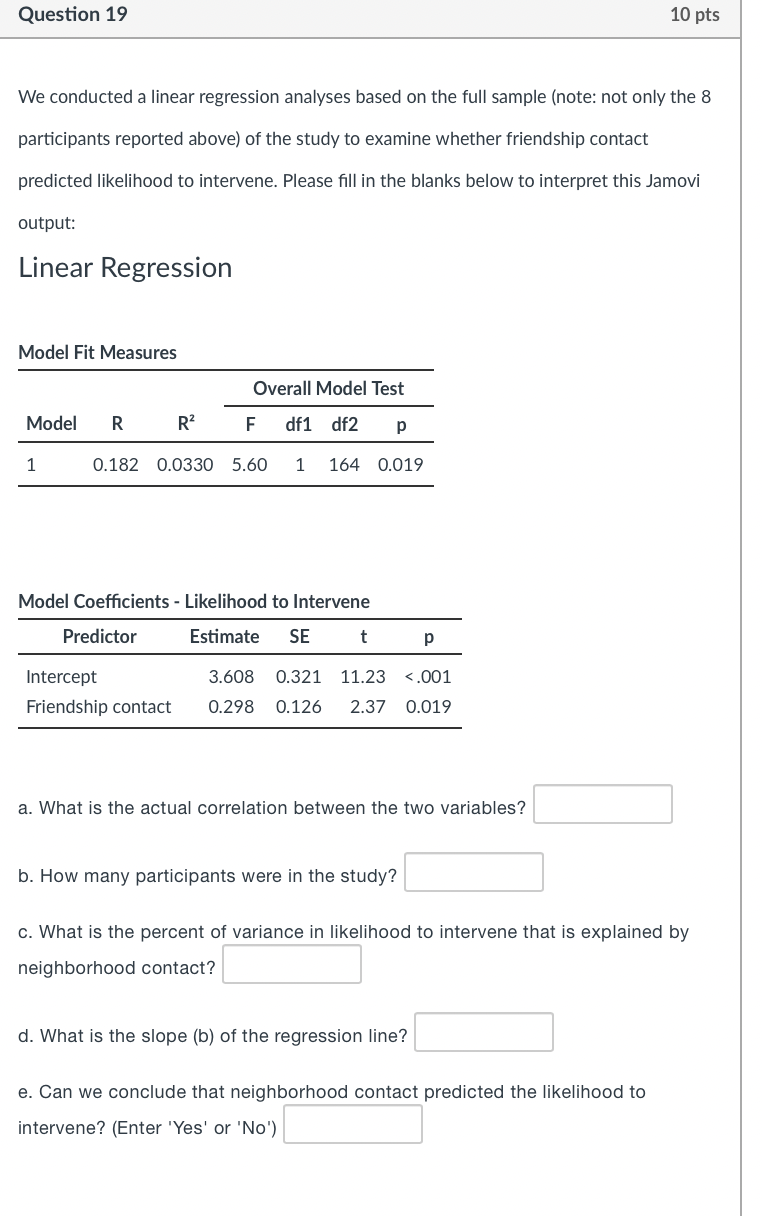Click the participants count answer field
This screenshot has width=762, height=1216.
[x=473, y=872]
